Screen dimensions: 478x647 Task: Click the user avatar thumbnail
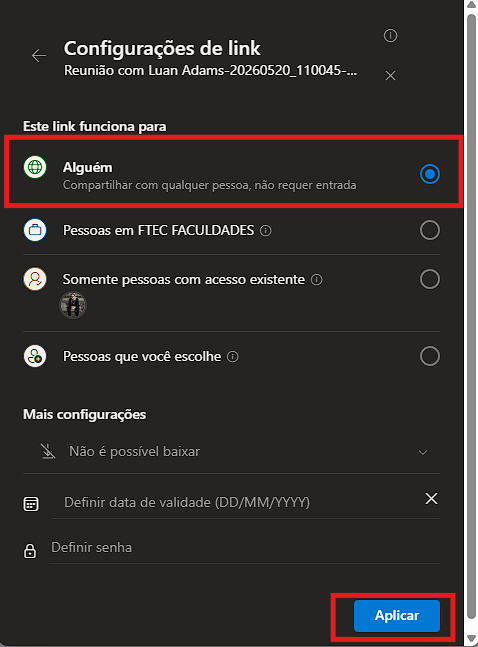[x=73, y=305]
